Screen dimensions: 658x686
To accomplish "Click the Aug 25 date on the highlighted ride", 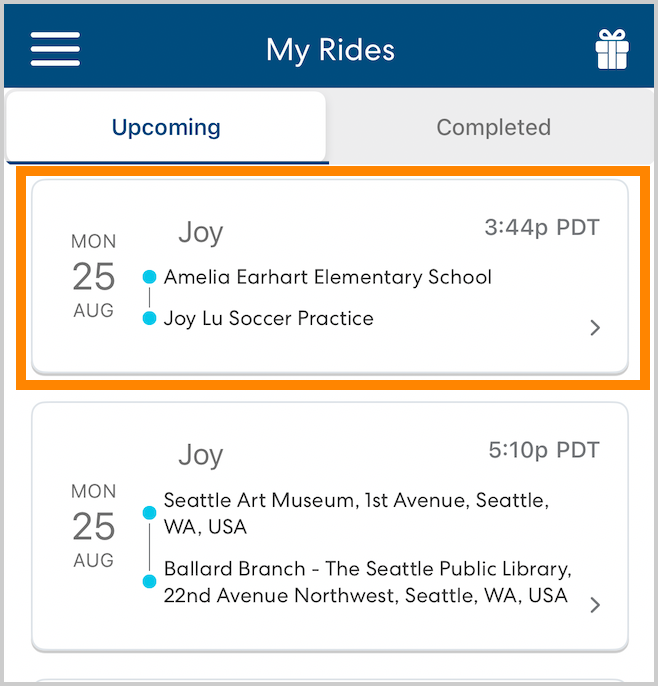I will [x=94, y=276].
